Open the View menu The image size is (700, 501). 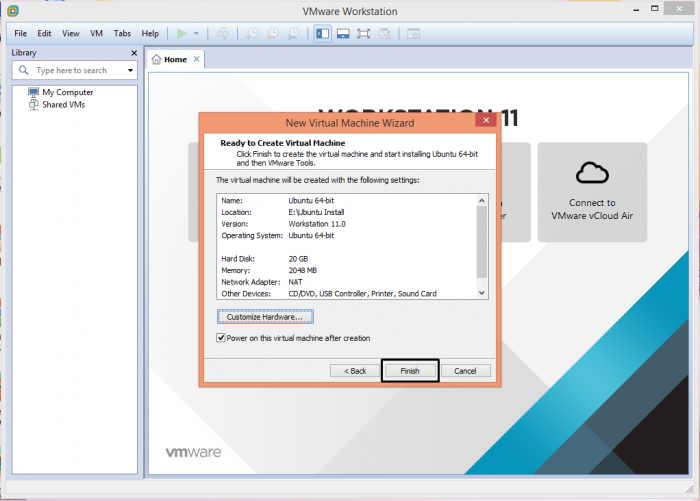click(71, 33)
